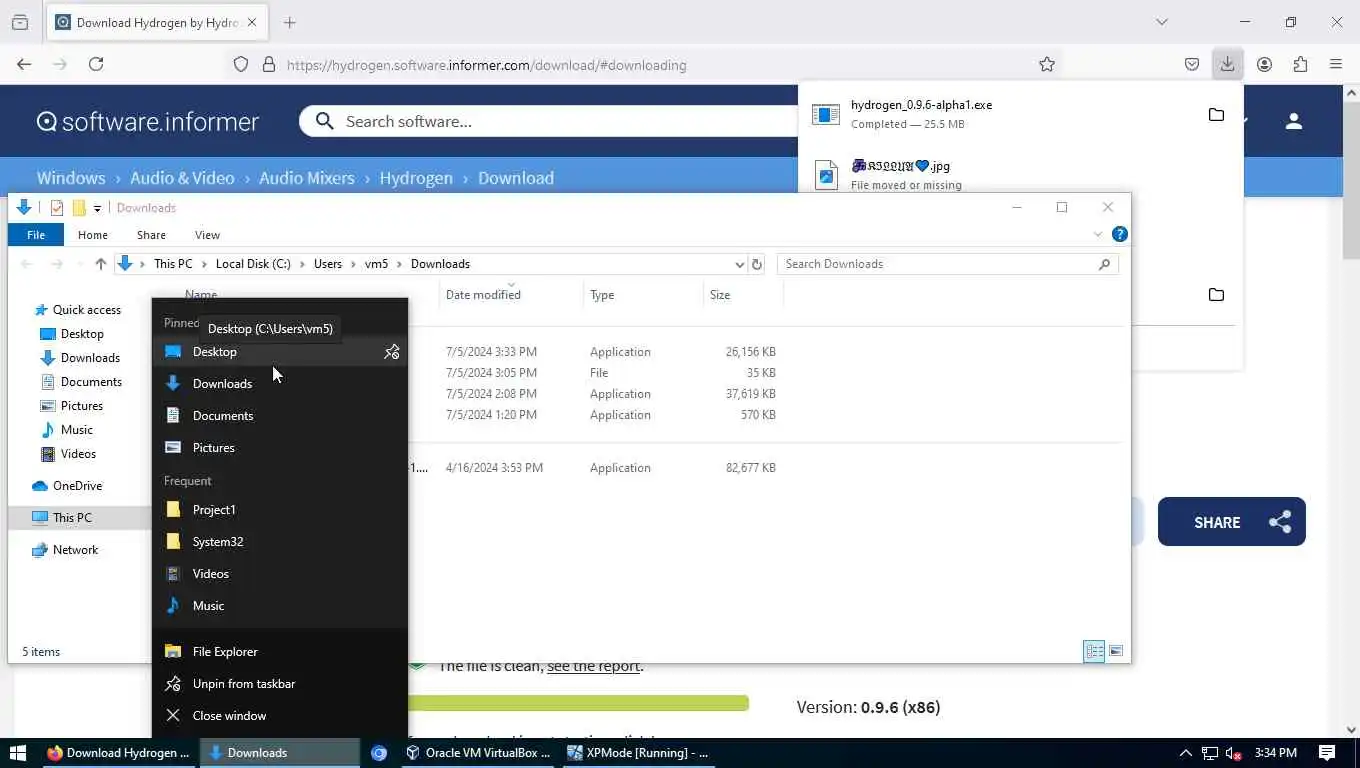Open the Customize Quick Access Toolbar dropdown

pyautogui.click(x=97, y=208)
